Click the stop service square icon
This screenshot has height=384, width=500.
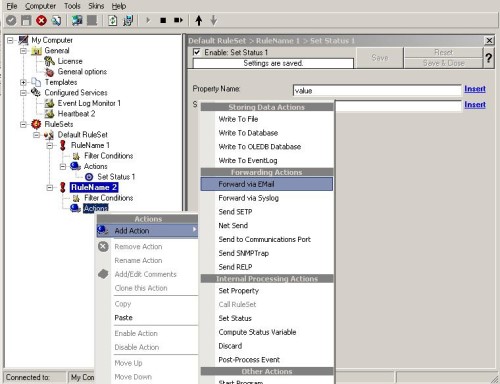(163, 20)
